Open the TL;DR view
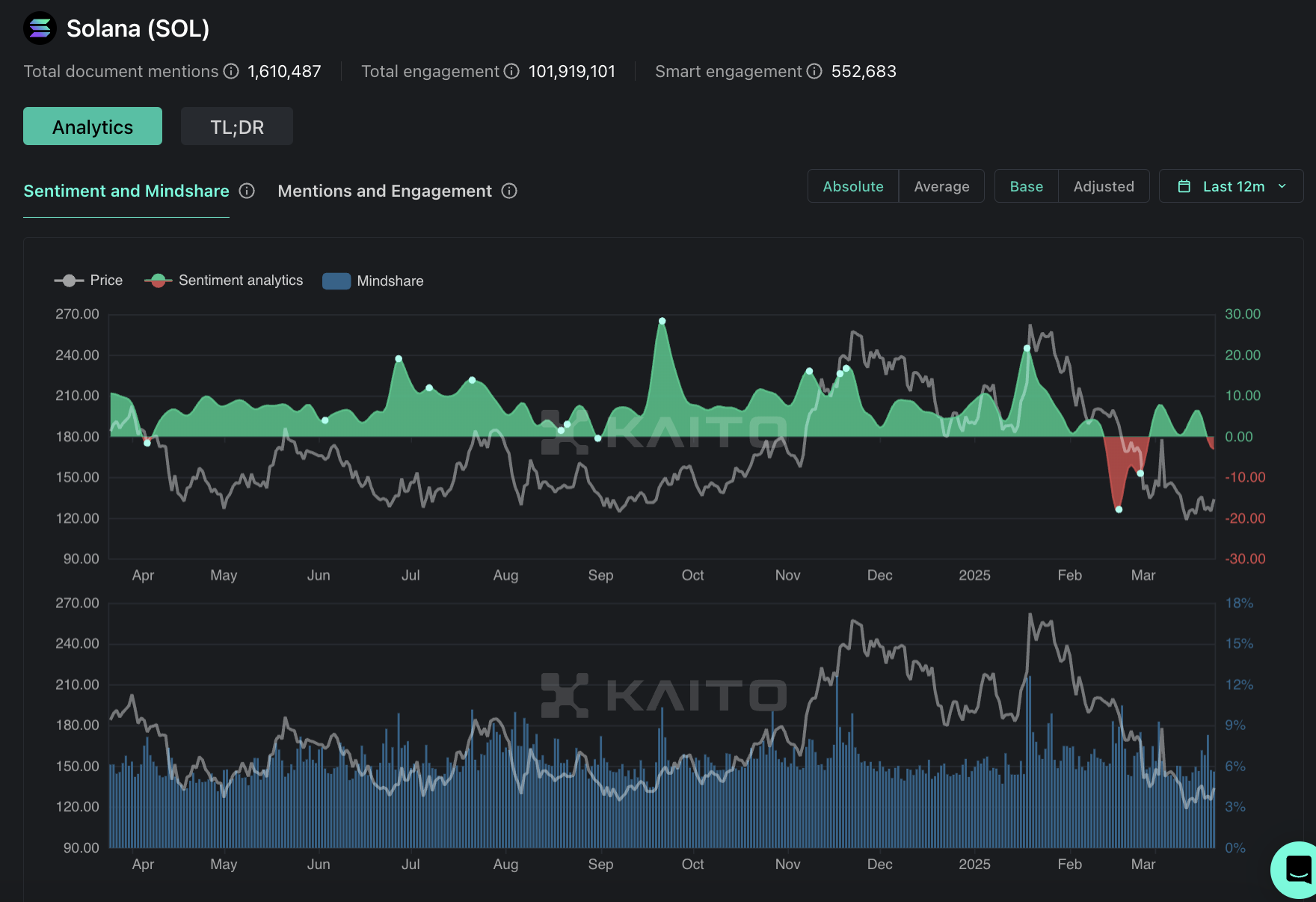Image resolution: width=1316 pixels, height=902 pixels. 237,126
